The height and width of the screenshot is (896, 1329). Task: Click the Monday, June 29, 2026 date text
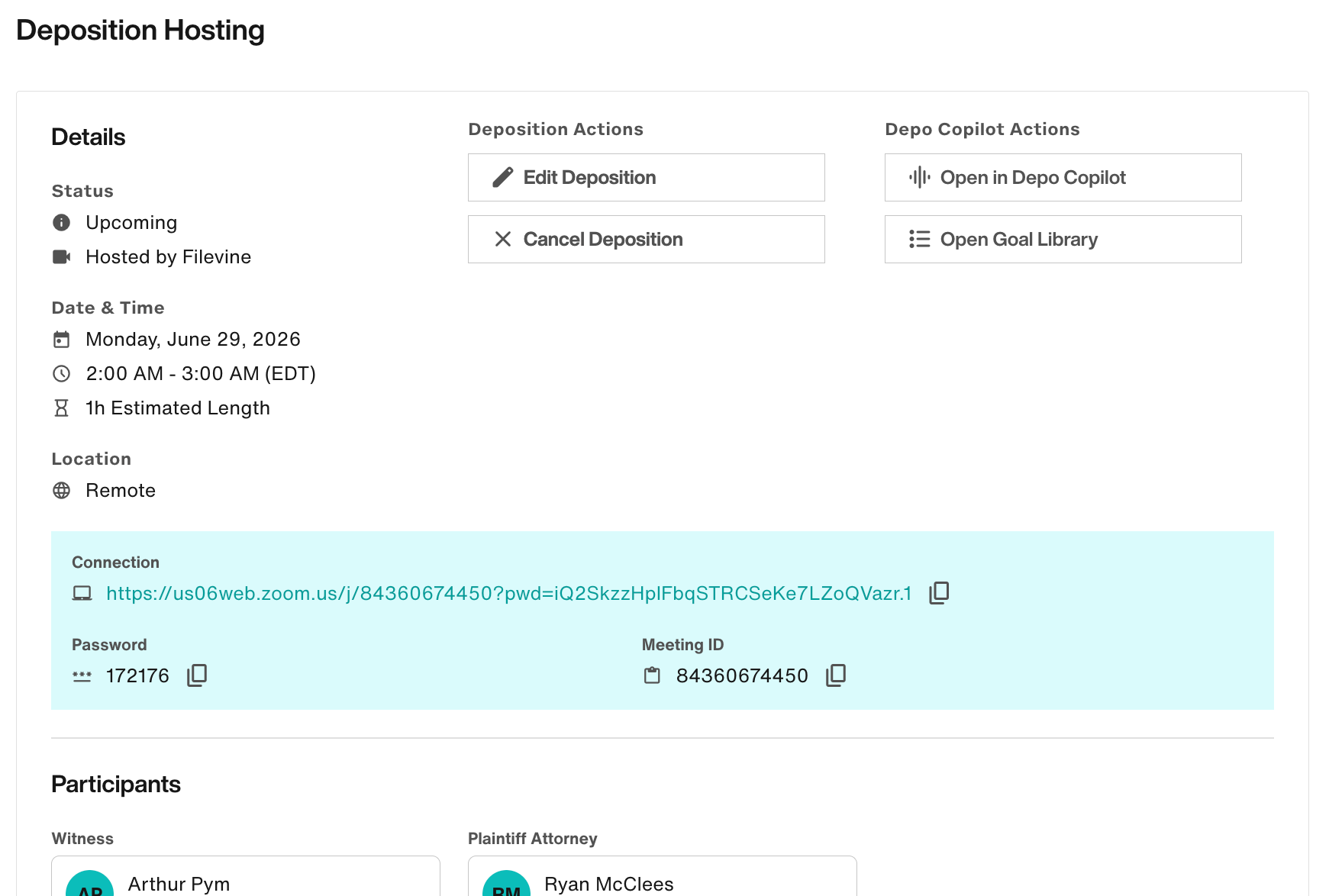point(193,339)
